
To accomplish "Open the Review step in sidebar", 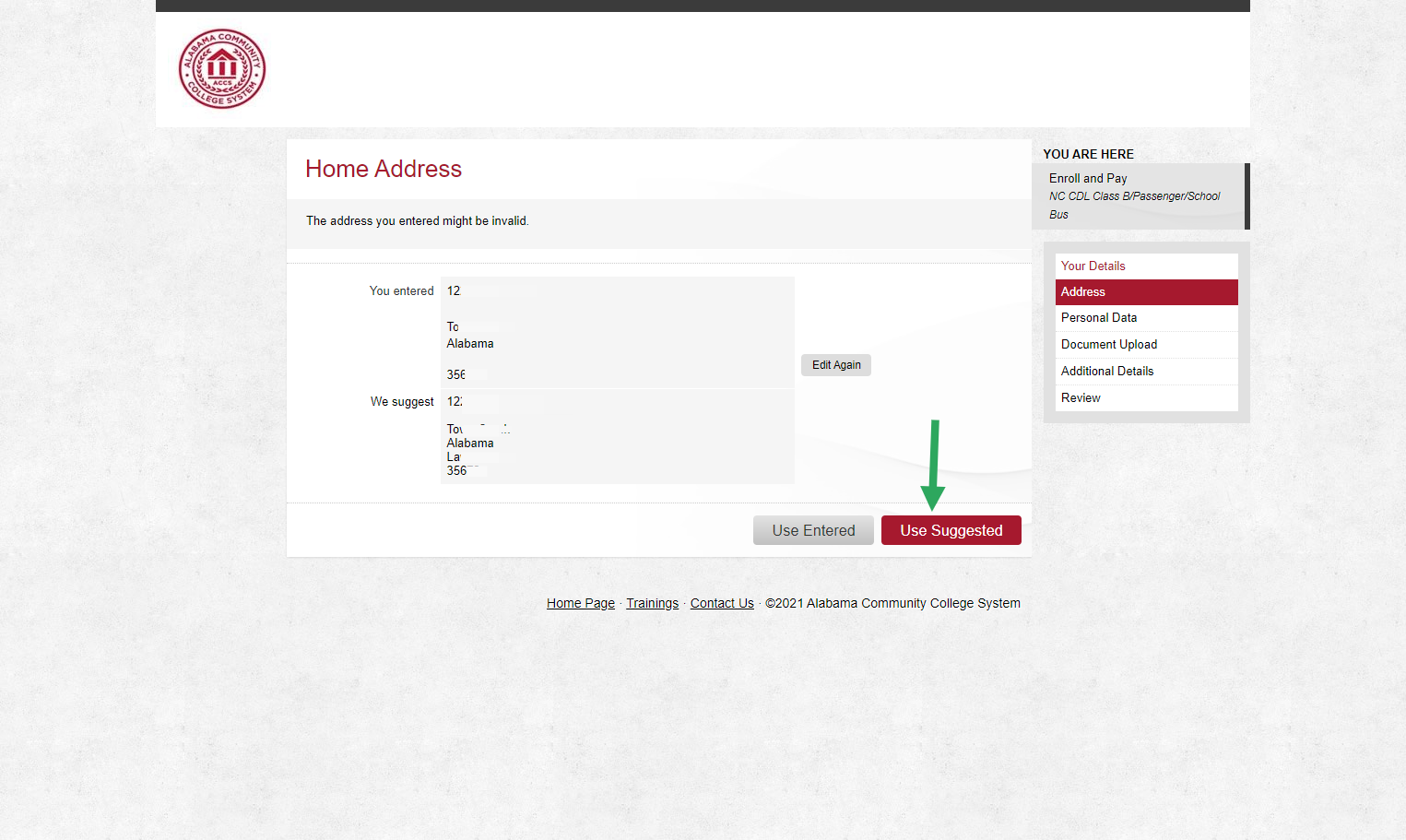I will 1146,397.
